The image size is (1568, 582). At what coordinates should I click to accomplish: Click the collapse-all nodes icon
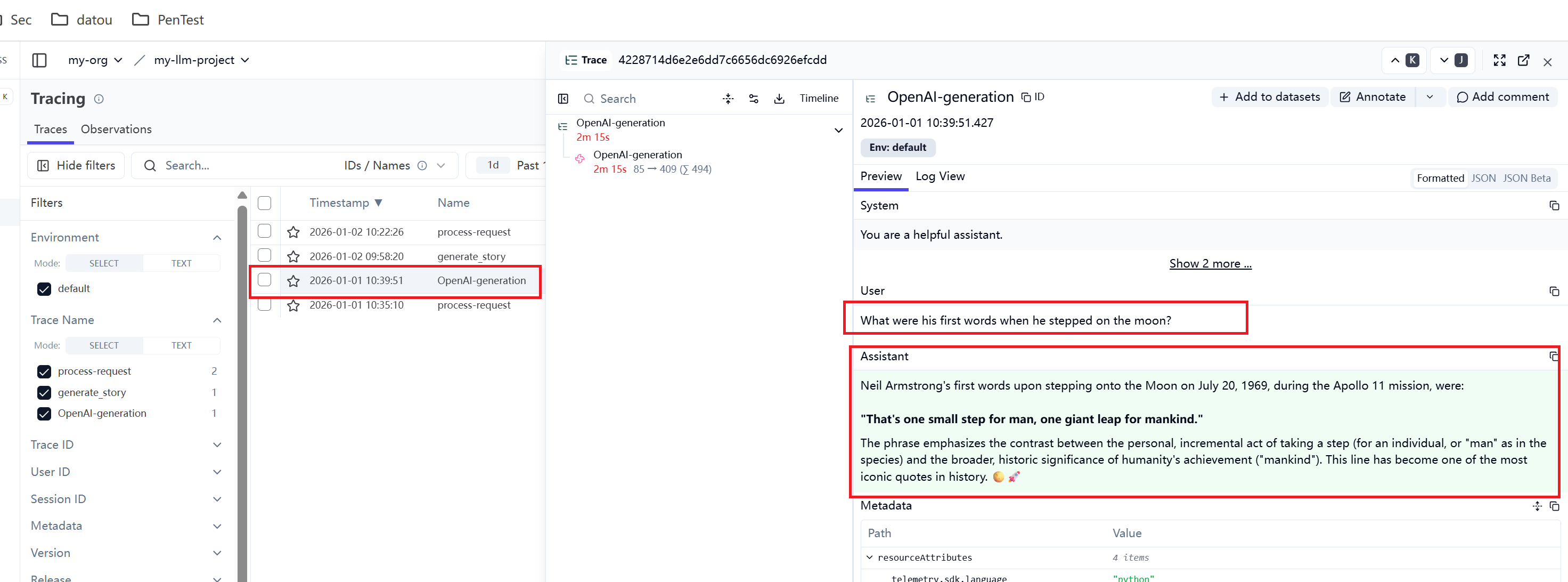point(728,99)
